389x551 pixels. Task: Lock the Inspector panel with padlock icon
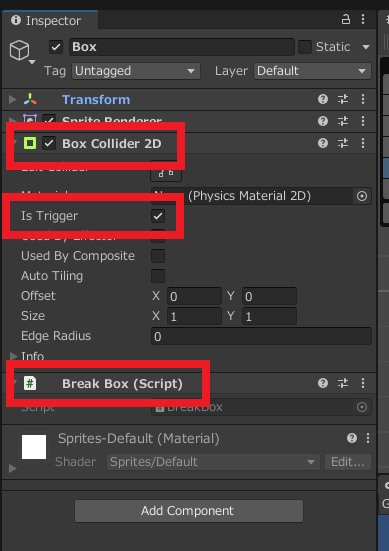click(346, 20)
